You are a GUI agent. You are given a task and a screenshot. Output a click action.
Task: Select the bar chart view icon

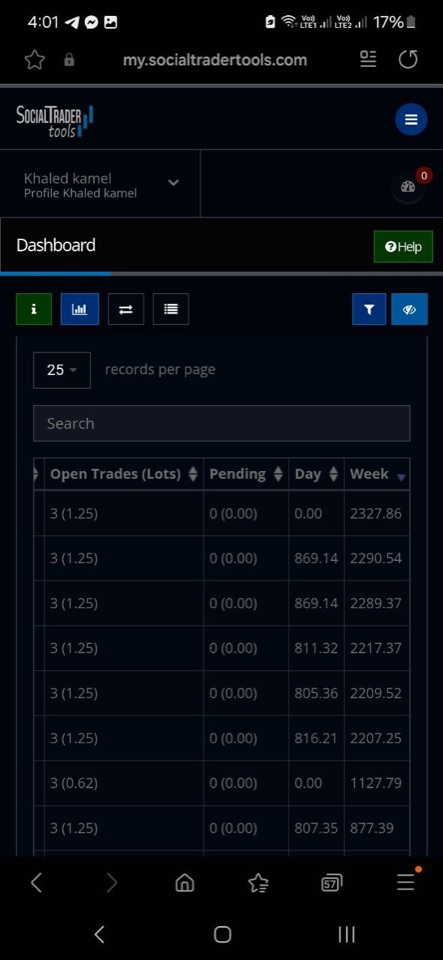click(80, 309)
